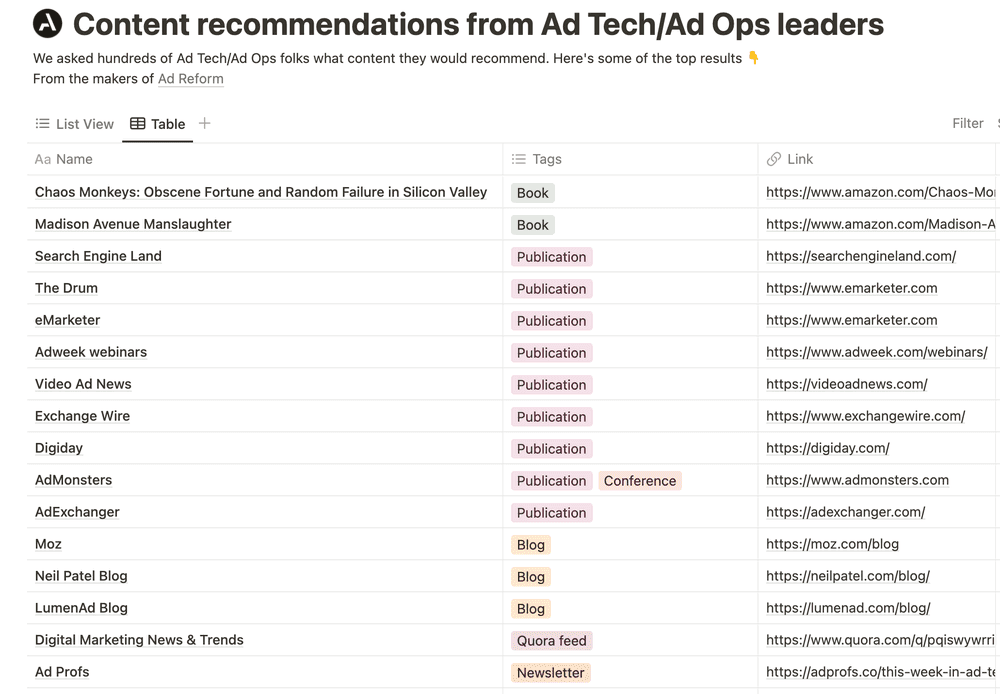
Task: Click the Filter option
Action: [967, 123]
